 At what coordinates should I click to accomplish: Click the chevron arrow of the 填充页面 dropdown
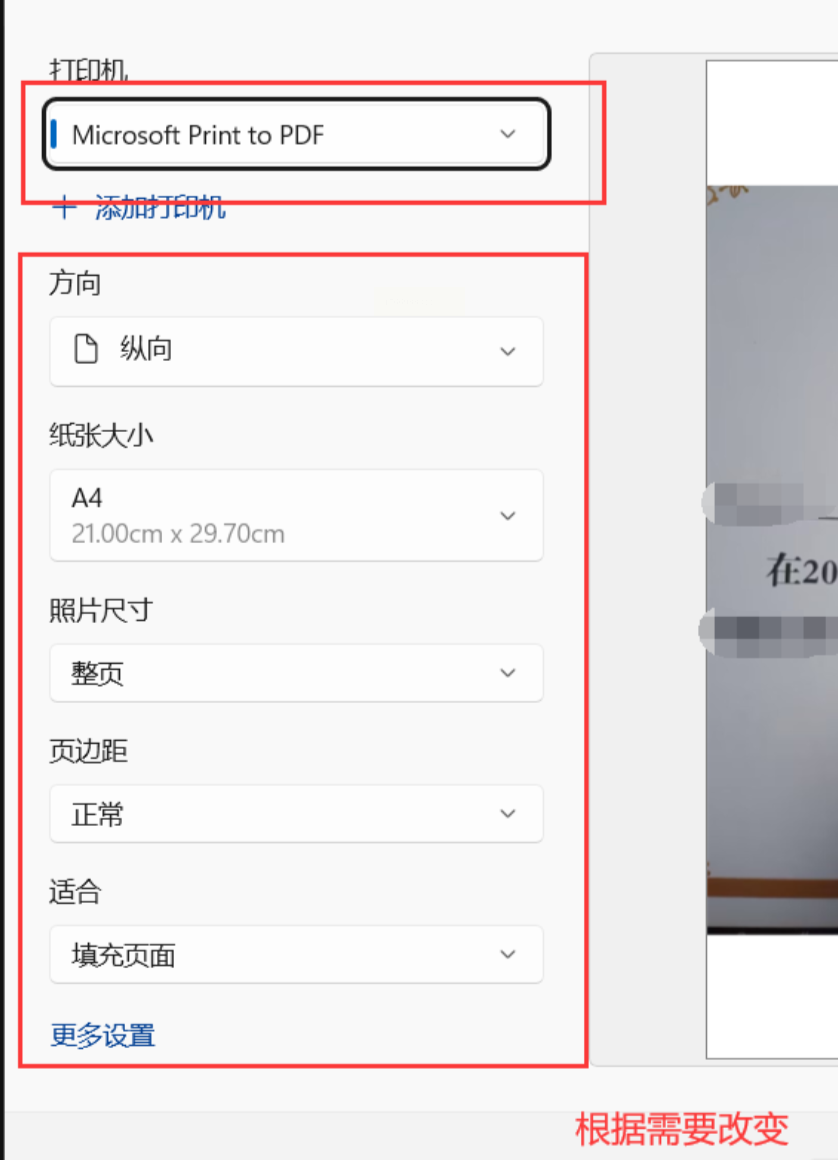507,954
